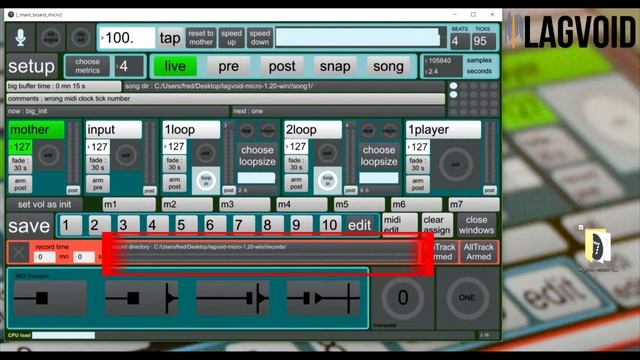640x360 pixels.
Task: Click the 'speed down' button
Action: [x=260, y=38]
